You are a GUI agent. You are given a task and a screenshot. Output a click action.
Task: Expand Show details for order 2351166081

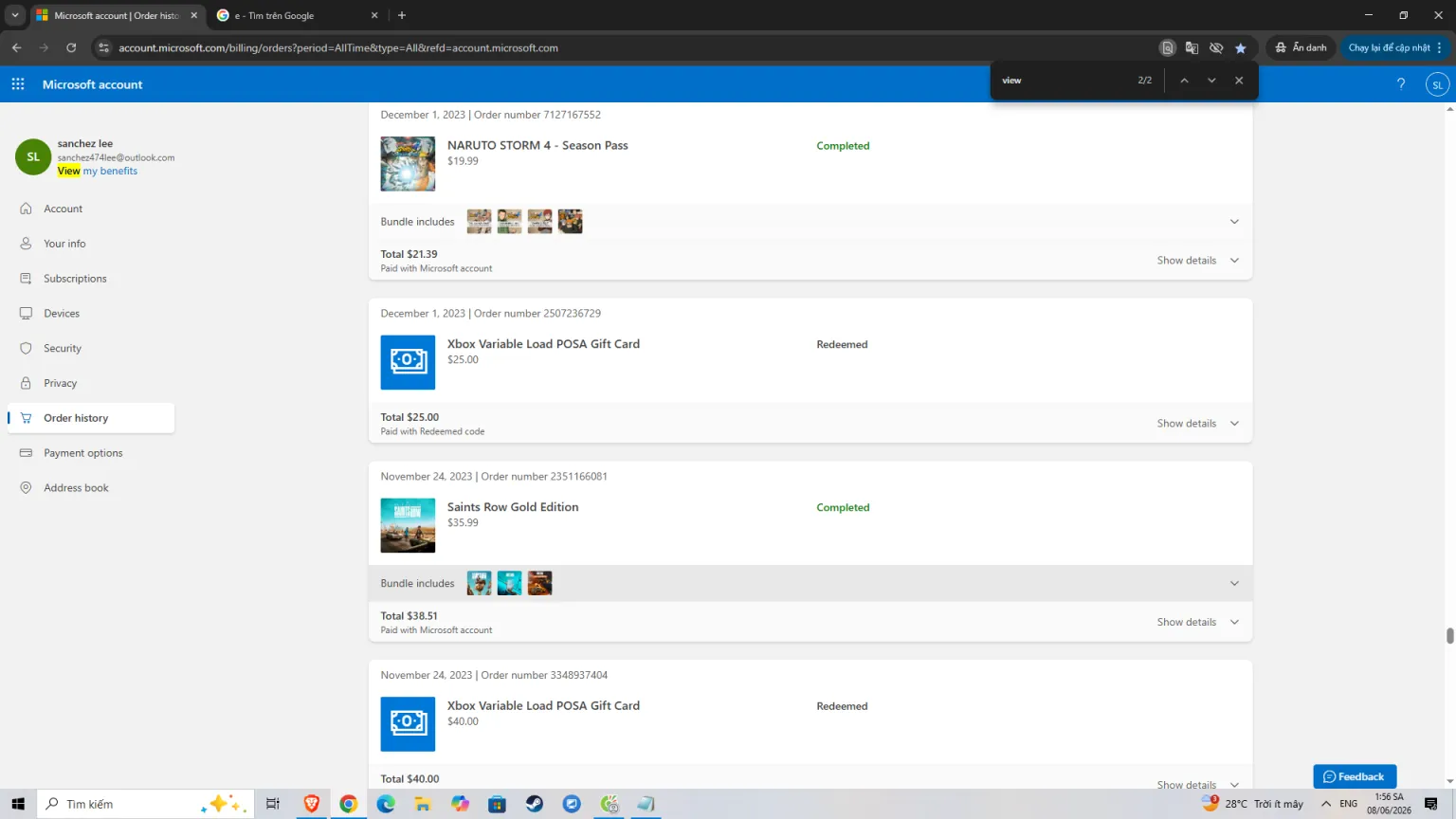click(x=1197, y=623)
